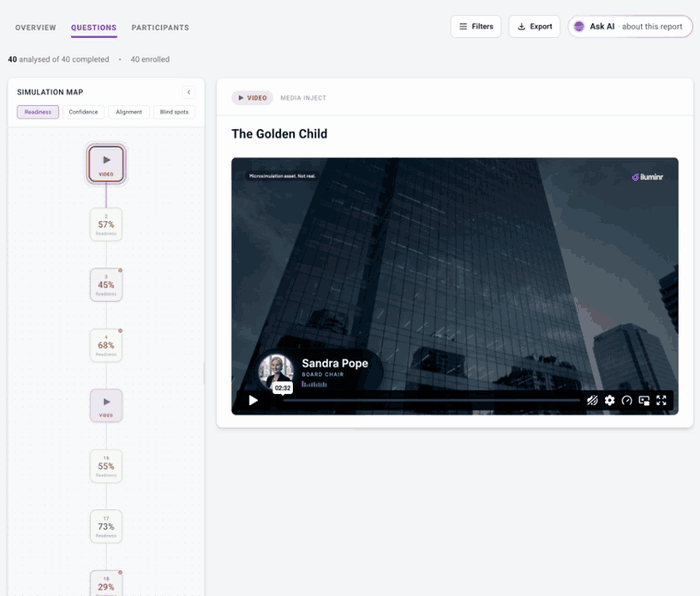Select the Questions tab

click(94, 28)
